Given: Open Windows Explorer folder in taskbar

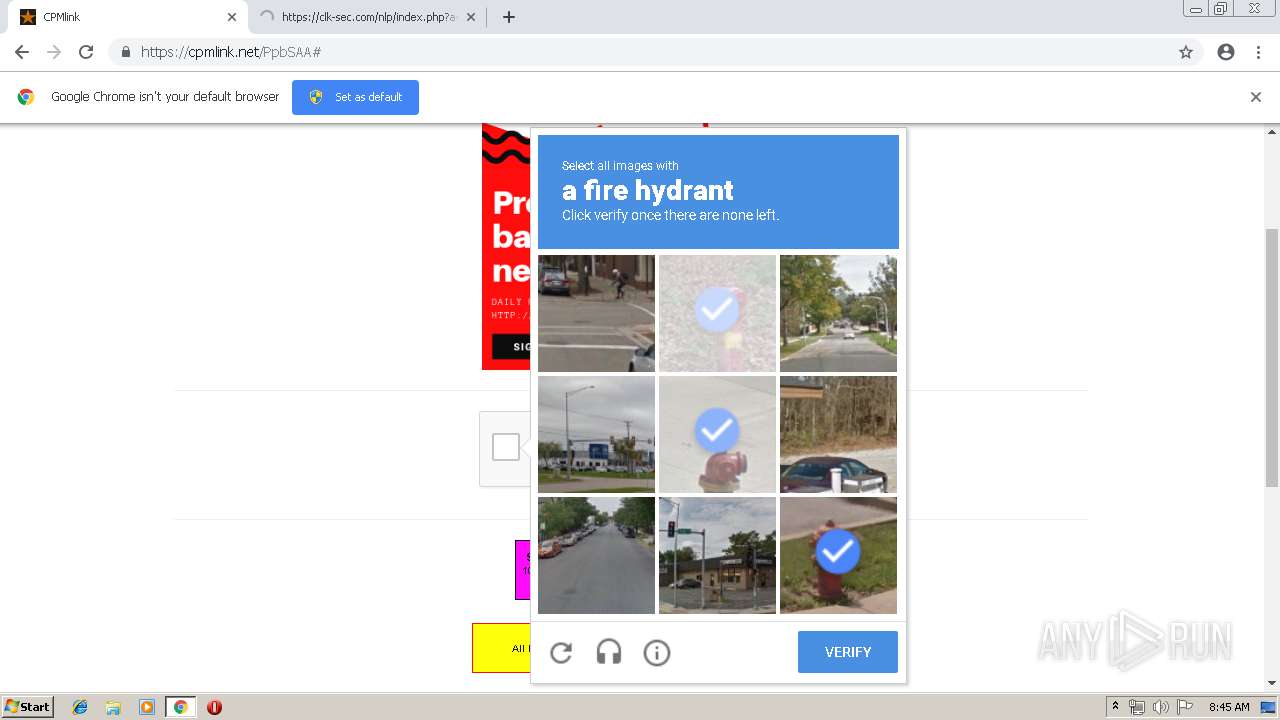Looking at the screenshot, I should 113,707.
